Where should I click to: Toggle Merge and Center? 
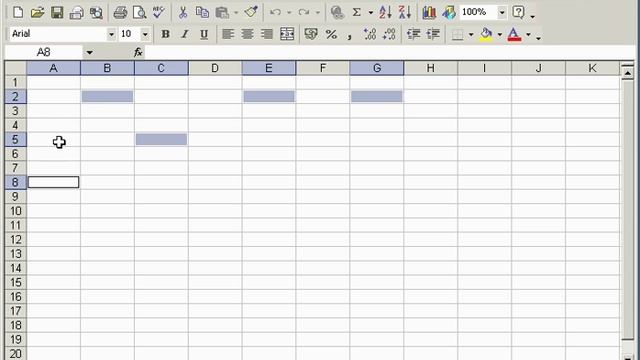click(x=287, y=34)
